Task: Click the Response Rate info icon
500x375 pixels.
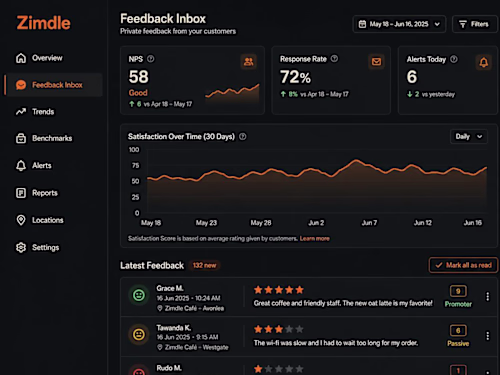Action: pyautogui.click(x=334, y=59)
